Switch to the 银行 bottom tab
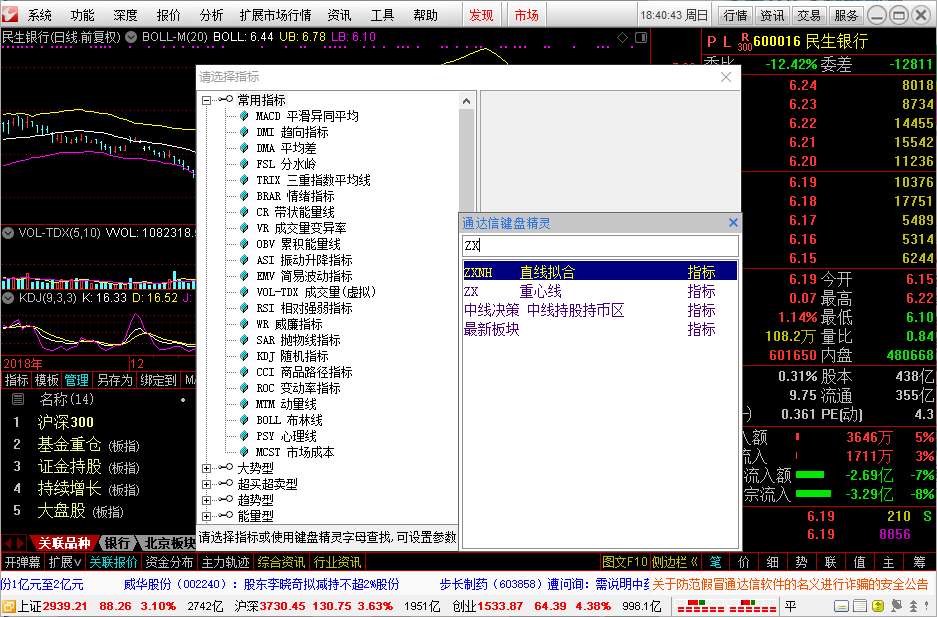Image resolution: width=937 pixels, height=617 pixels. (x=117, y=543)
